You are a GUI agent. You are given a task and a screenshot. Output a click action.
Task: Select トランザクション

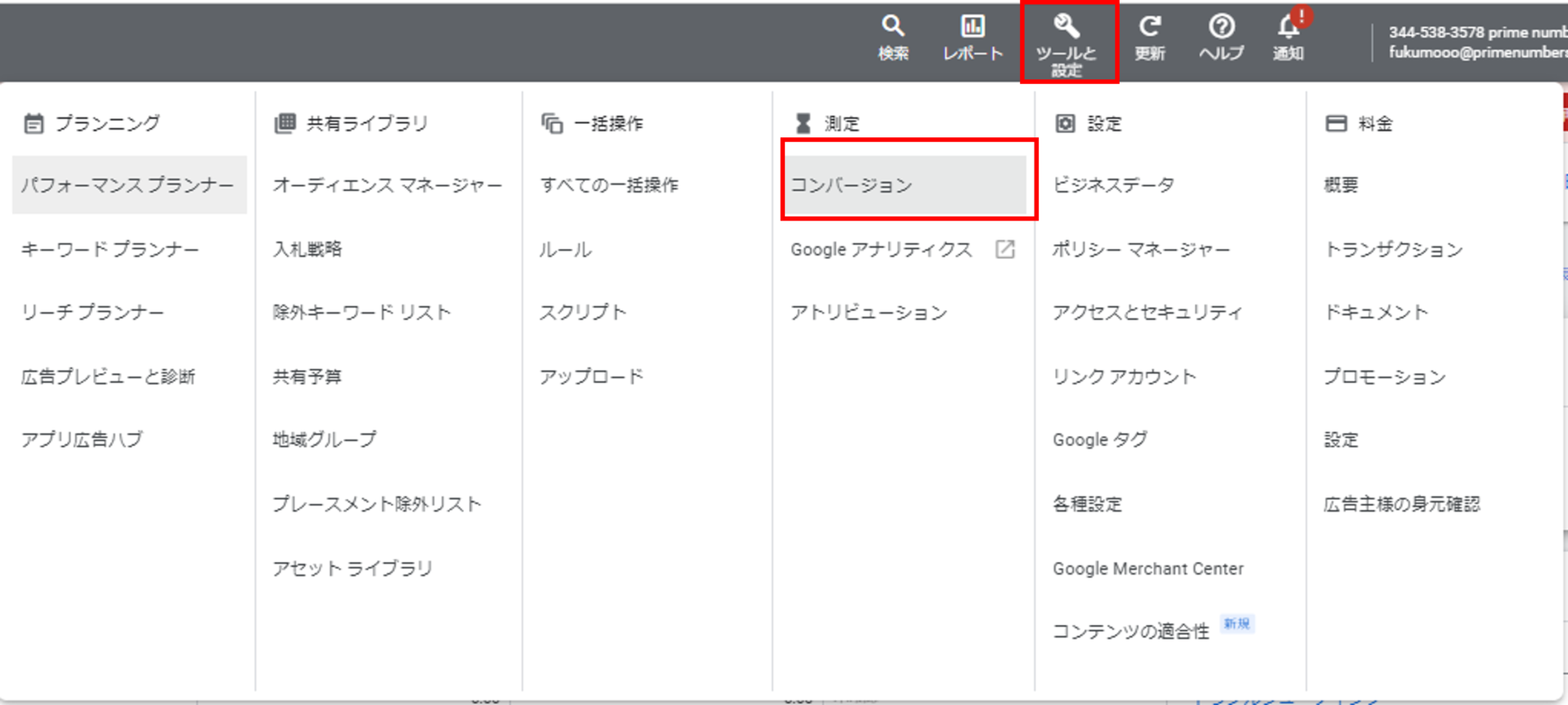click(1393, 249)
